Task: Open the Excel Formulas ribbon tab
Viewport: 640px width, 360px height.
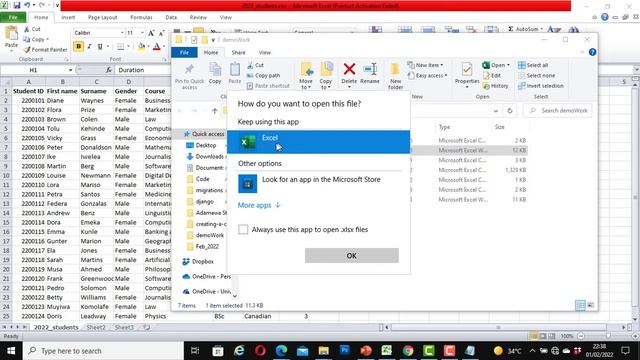Action: click(141, 18)
